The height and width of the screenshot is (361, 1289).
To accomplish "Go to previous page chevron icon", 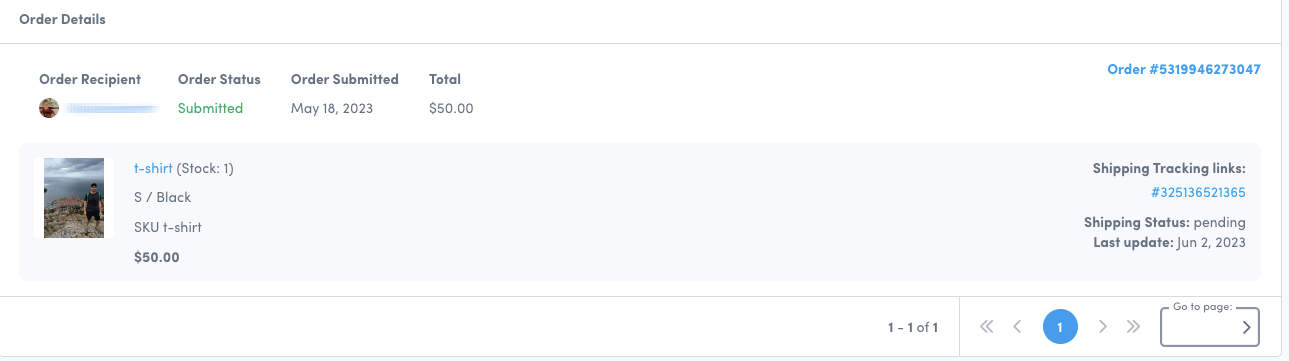I will [x=1017, y=326].
